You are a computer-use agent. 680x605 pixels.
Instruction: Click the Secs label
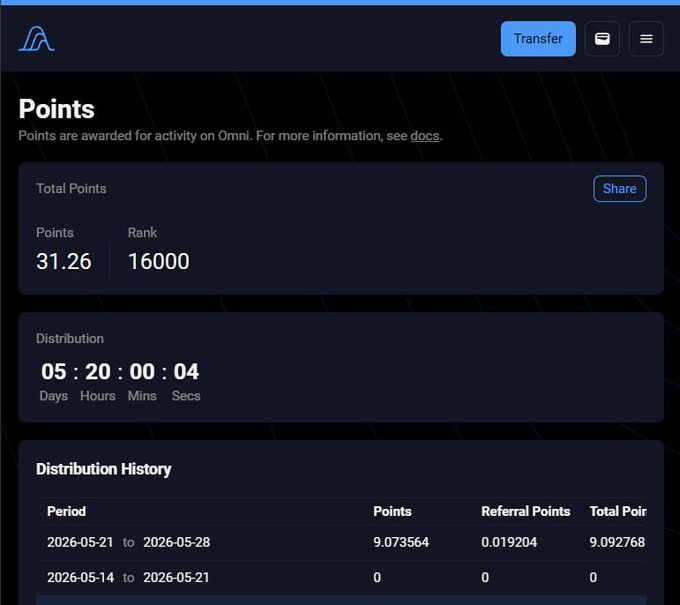[x=186, y=396]
